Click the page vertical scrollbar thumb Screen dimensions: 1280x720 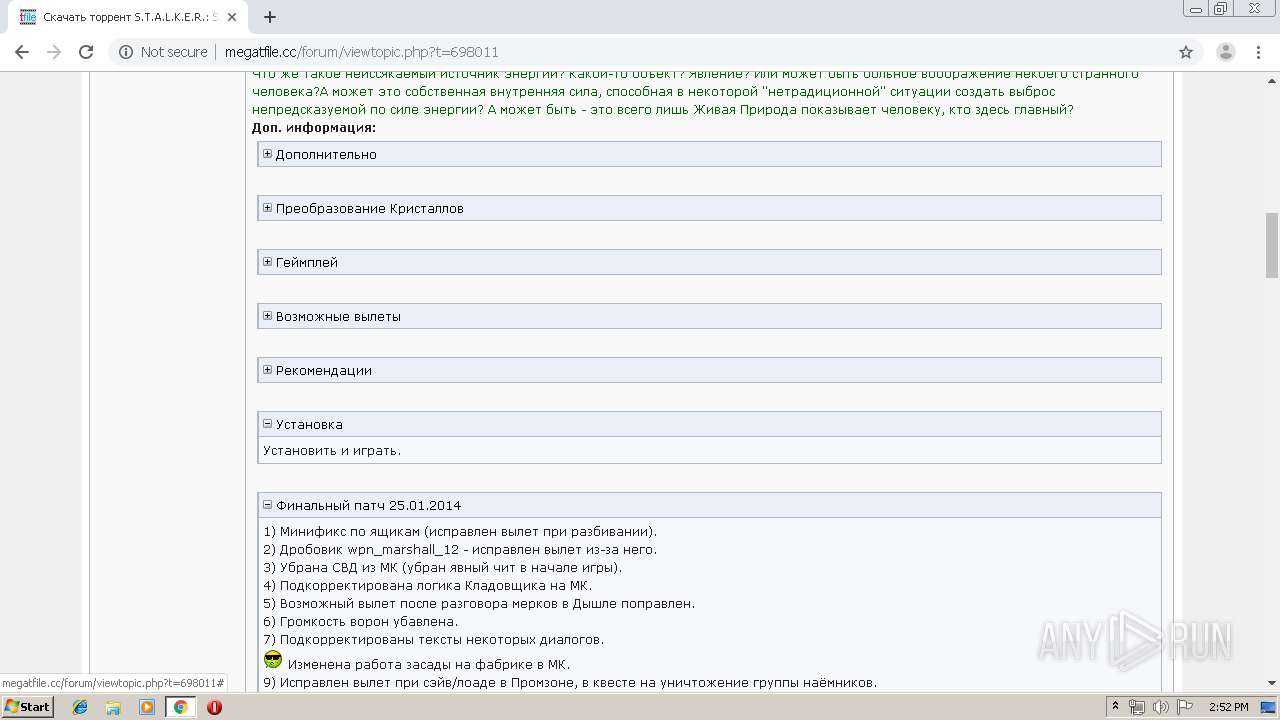coord(1272,245)
